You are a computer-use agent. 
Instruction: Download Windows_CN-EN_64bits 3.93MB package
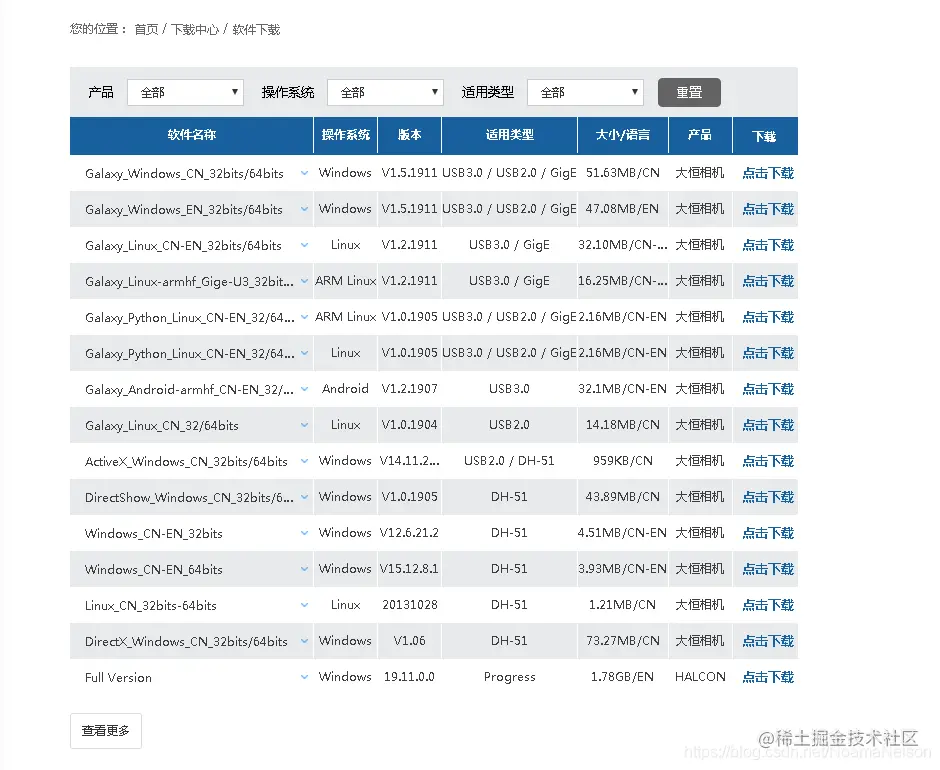click(x=768, y=569)
